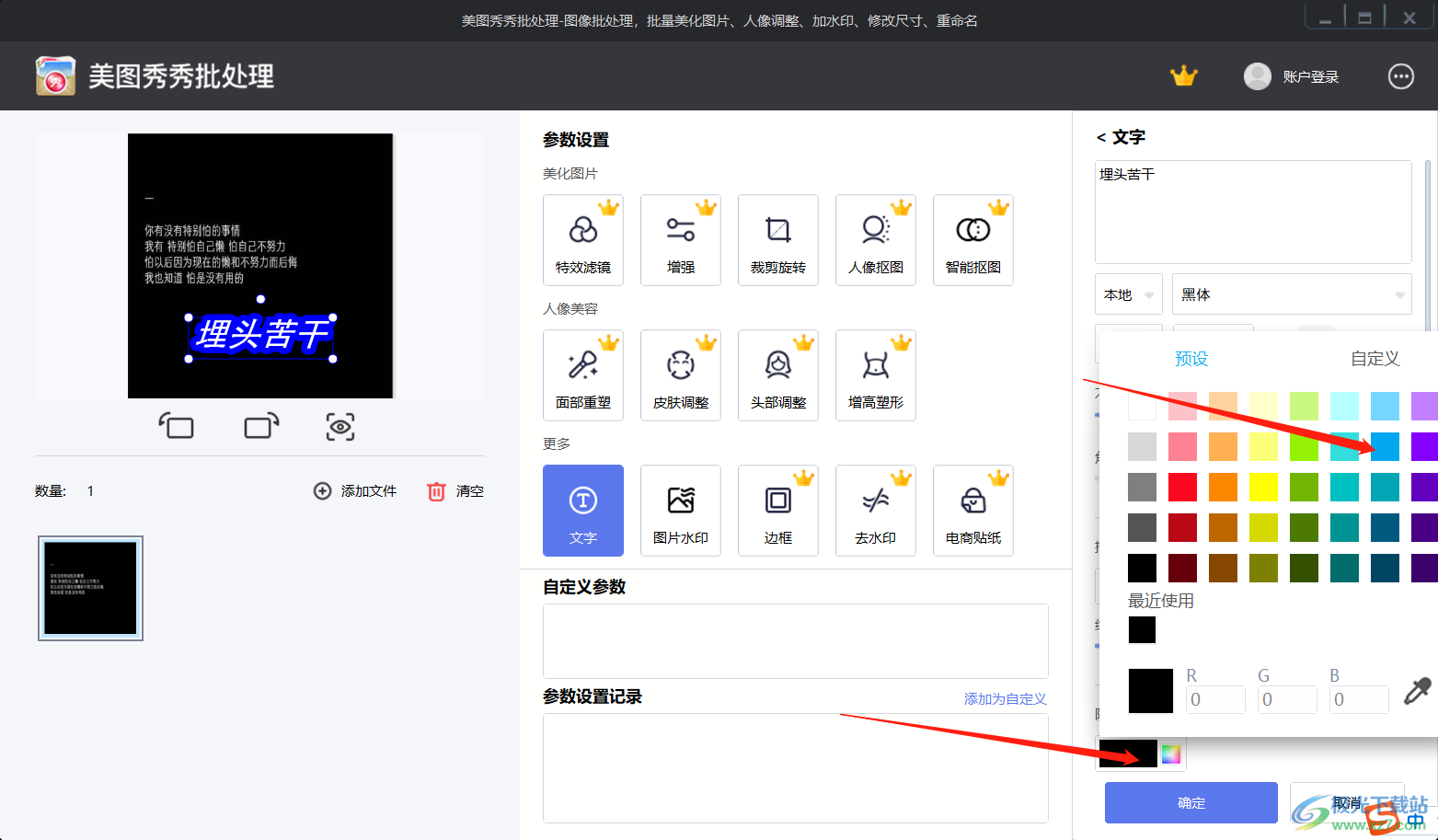Choose the 人像抠图 portrait cutout tool
1438x840 pixels.
(x=876, y=240)
